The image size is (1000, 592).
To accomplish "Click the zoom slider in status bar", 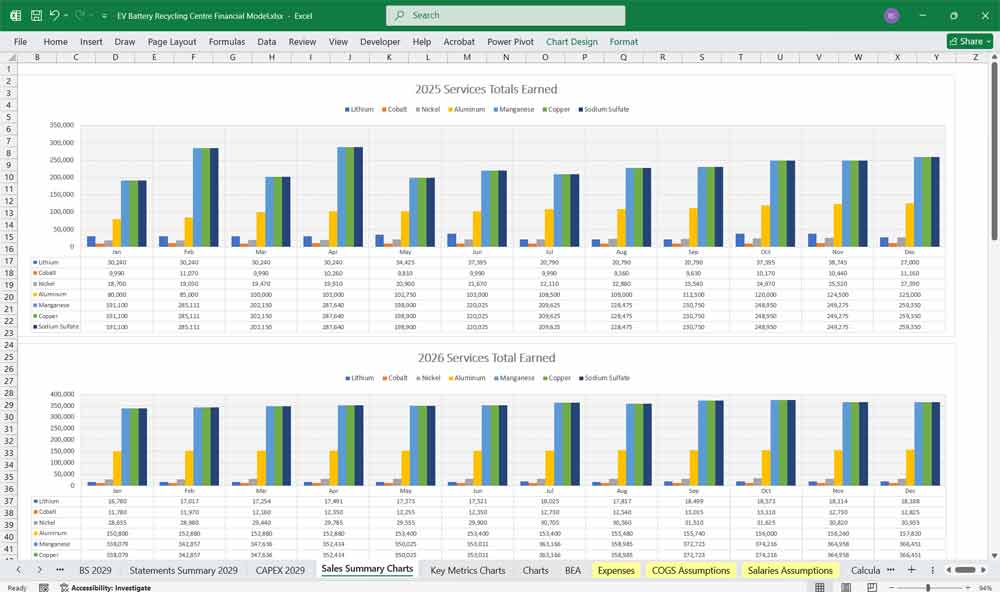I will coord(928,588).
